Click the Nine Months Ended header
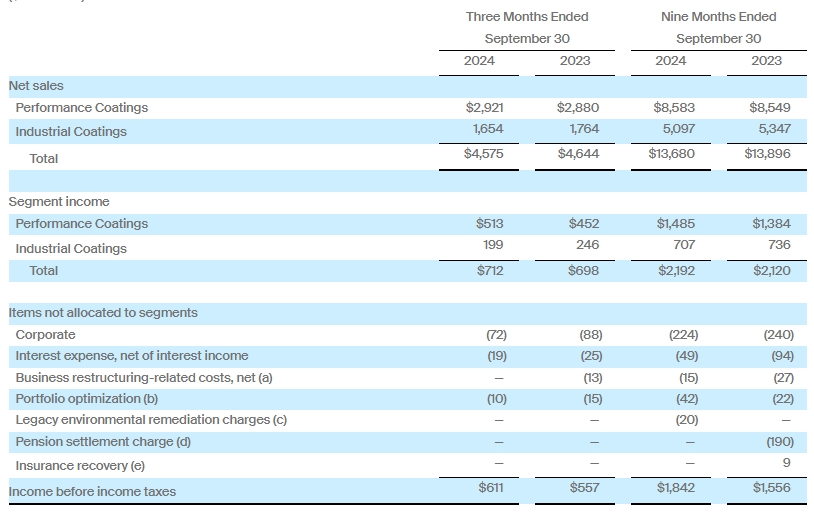The height and width of the screenshot is (517, 814). pos(718,17)
